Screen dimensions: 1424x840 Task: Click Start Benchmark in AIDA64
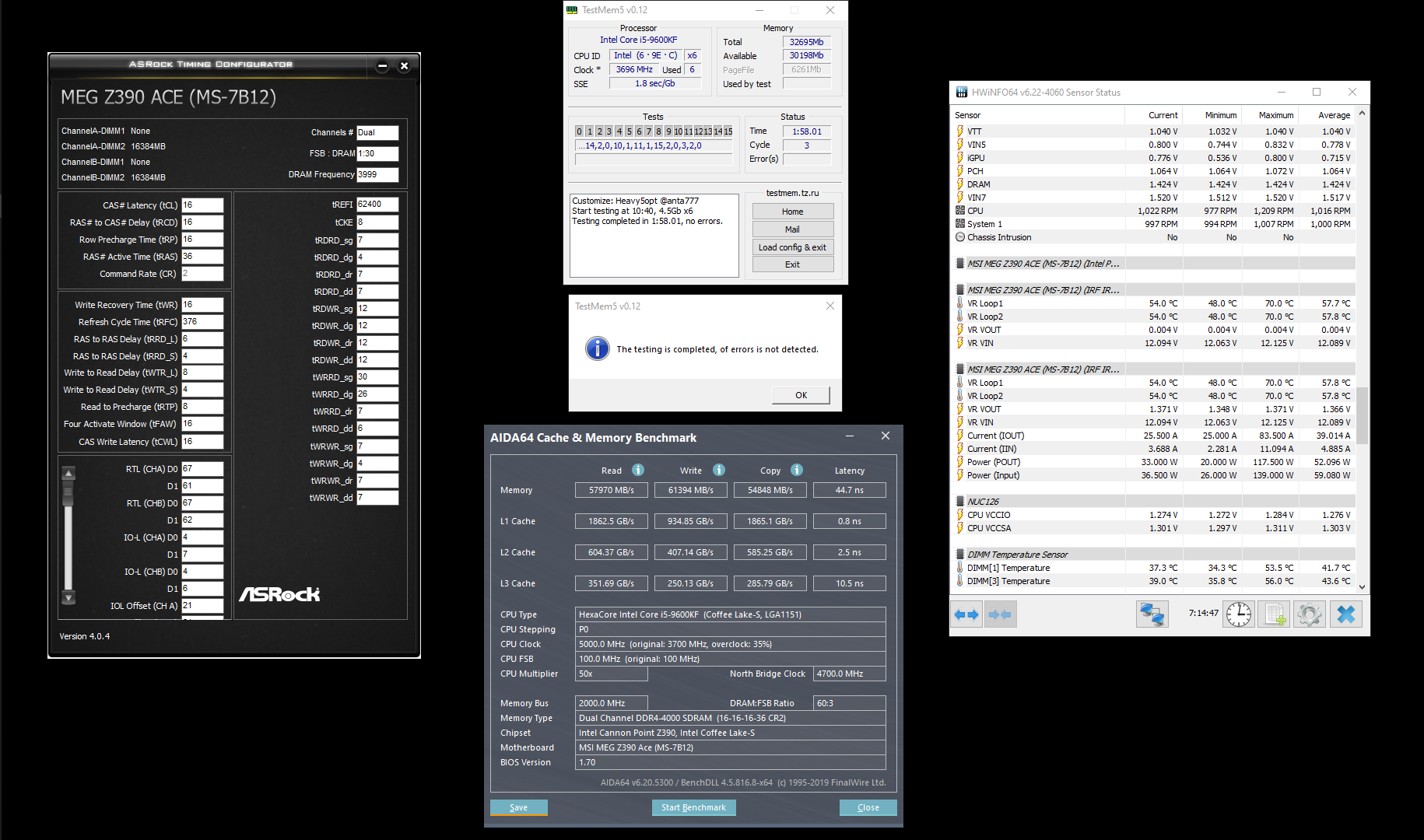pos(694,807)
